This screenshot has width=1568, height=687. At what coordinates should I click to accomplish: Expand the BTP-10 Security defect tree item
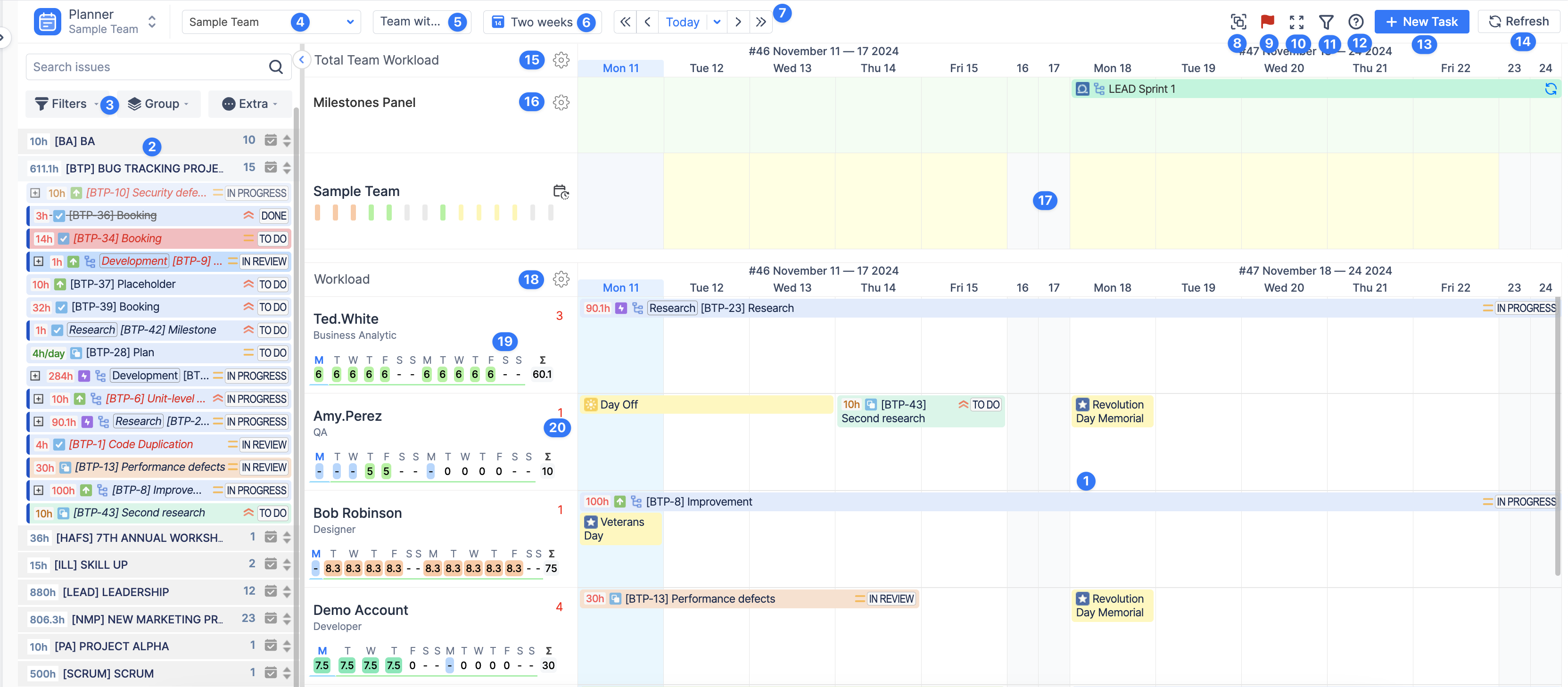click(x=35, y=193)
